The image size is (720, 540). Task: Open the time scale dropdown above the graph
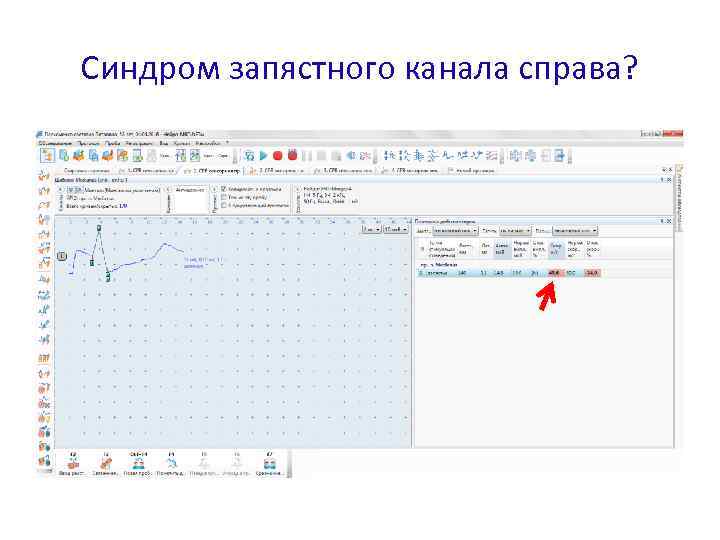point(371,229)
